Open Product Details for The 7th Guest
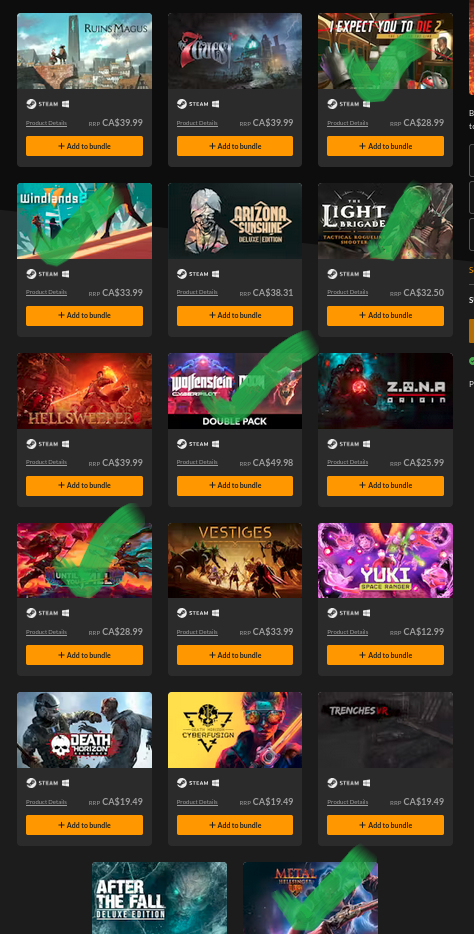The height and width of the screenshot is (934, 474). click(x=197, y=123)
